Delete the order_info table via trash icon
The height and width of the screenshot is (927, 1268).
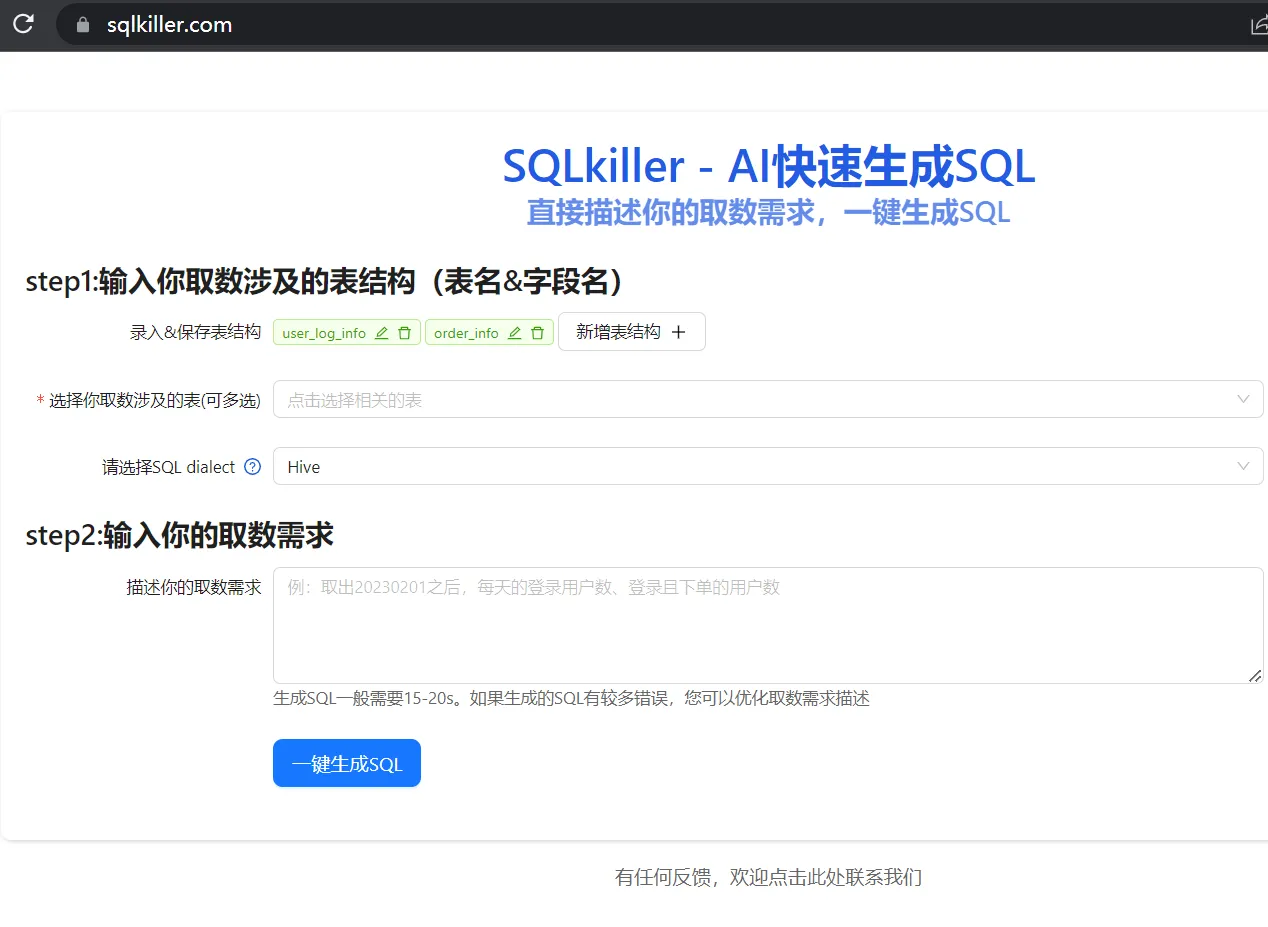tap(537, 333)
